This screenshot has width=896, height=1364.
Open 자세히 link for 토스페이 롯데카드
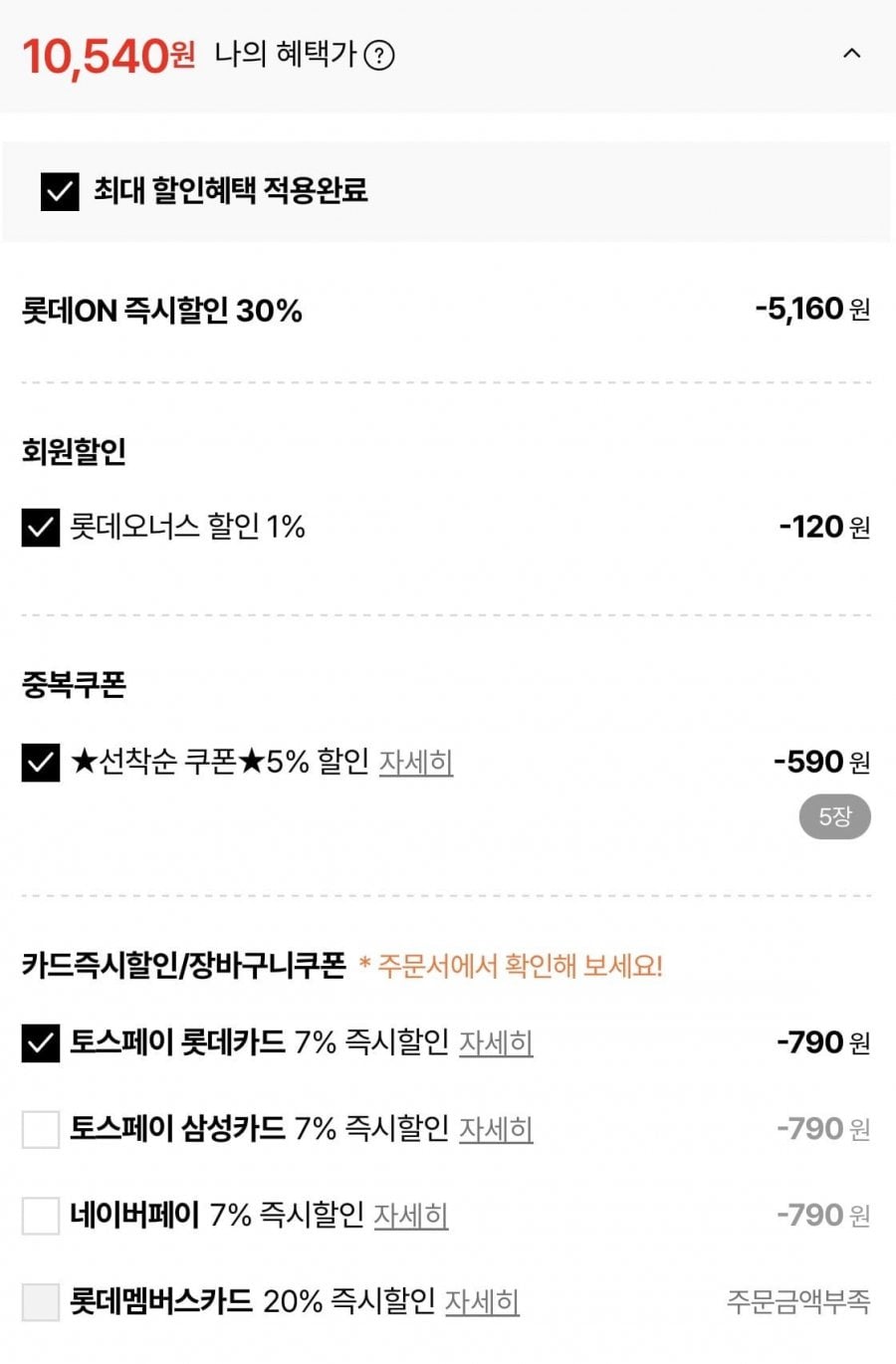click(x=496, y=1043)
